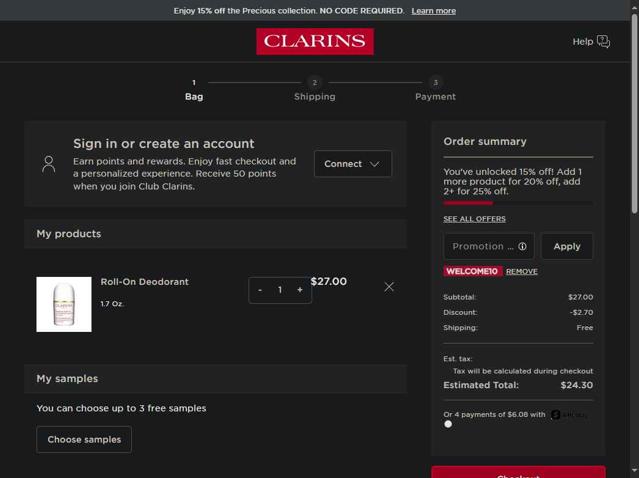The width and height of the screenshot is (639, 478).
Task: Focus the Promotion code input field
Action: [x=489, y=246]
